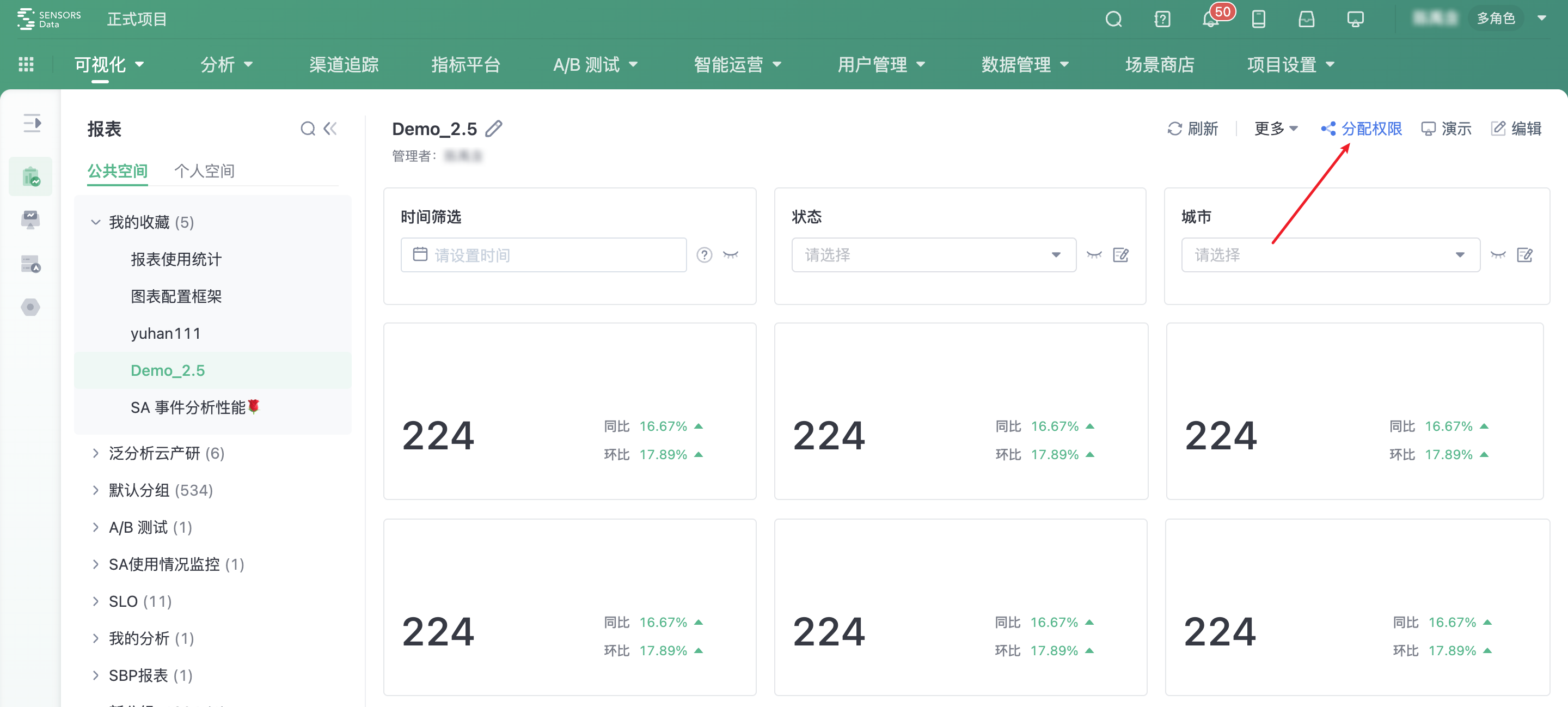The image size is (1568, 707).
Task: Edit the 状态 filter via edit icon
Action: (1120, 254)
